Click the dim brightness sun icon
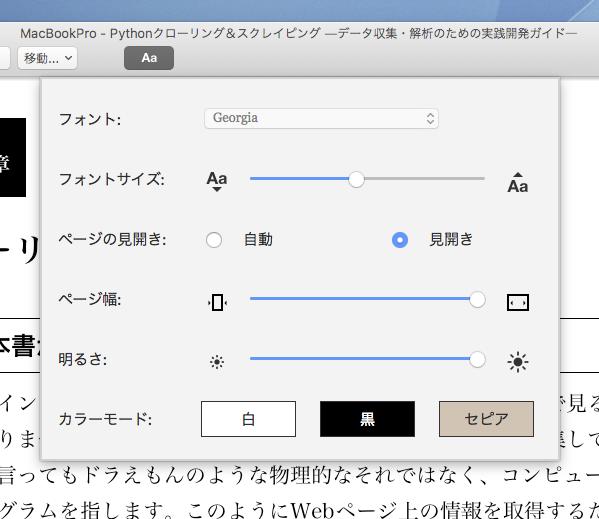This screenshot has height=519, width=599. pyautogui.click(x=217, y=362)
